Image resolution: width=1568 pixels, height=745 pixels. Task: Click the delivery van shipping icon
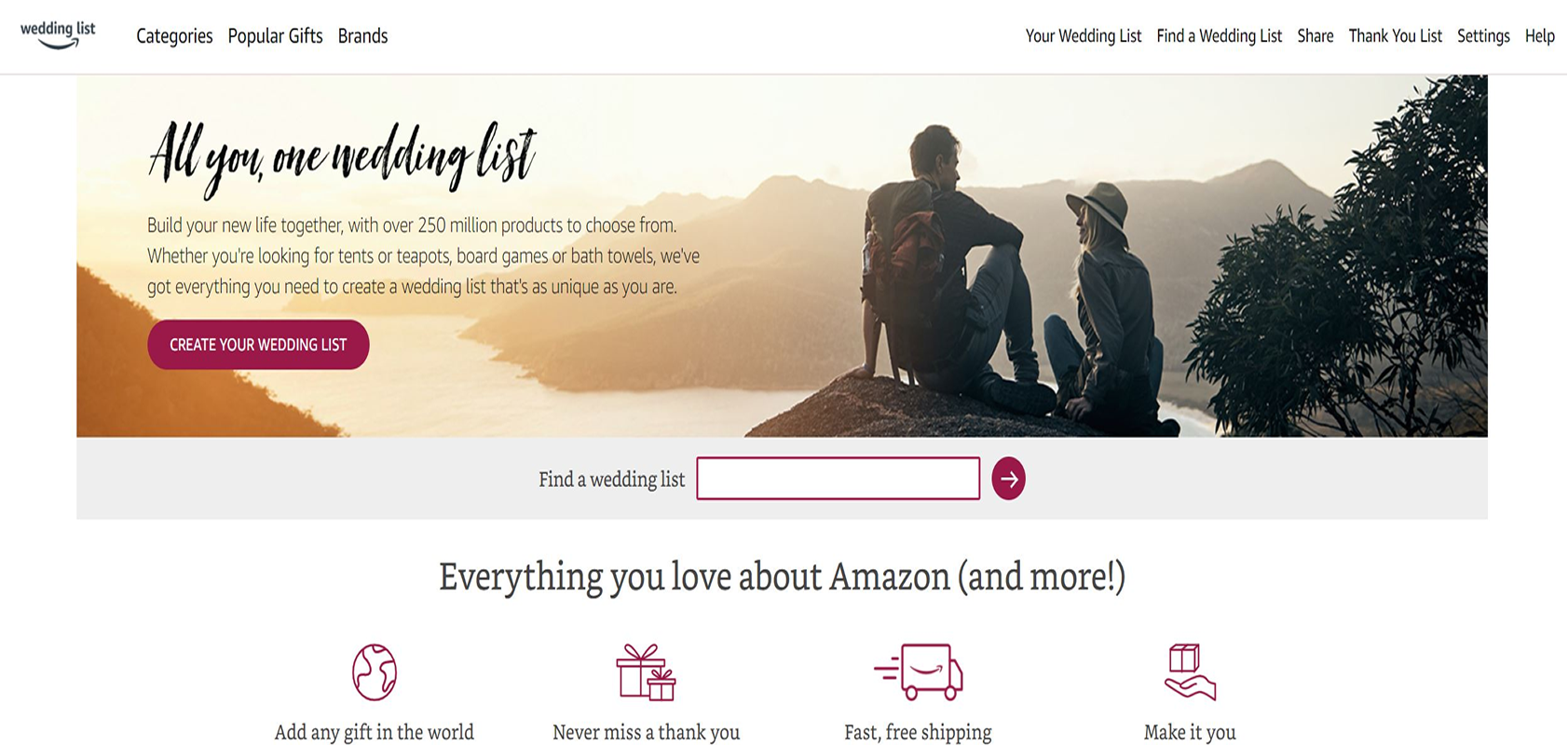tap(919, 671)
